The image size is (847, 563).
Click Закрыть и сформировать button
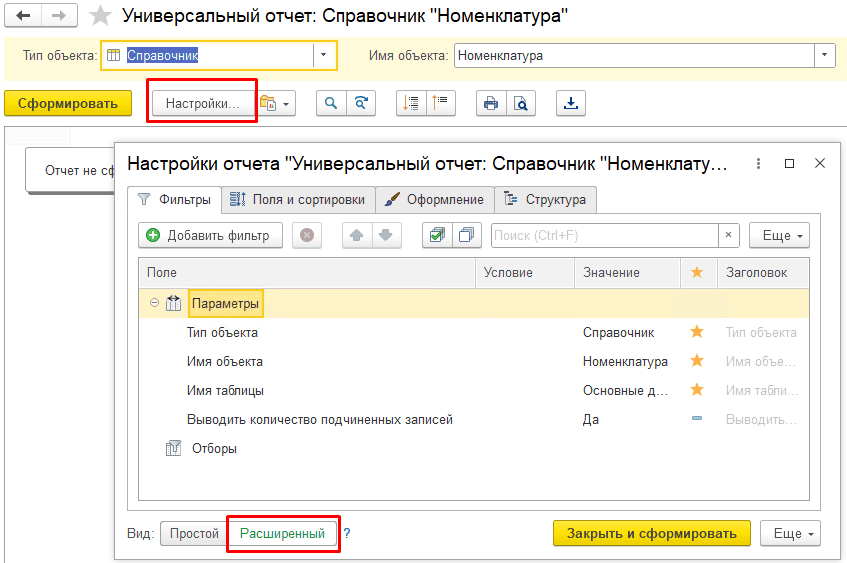[x=651, y=533]
